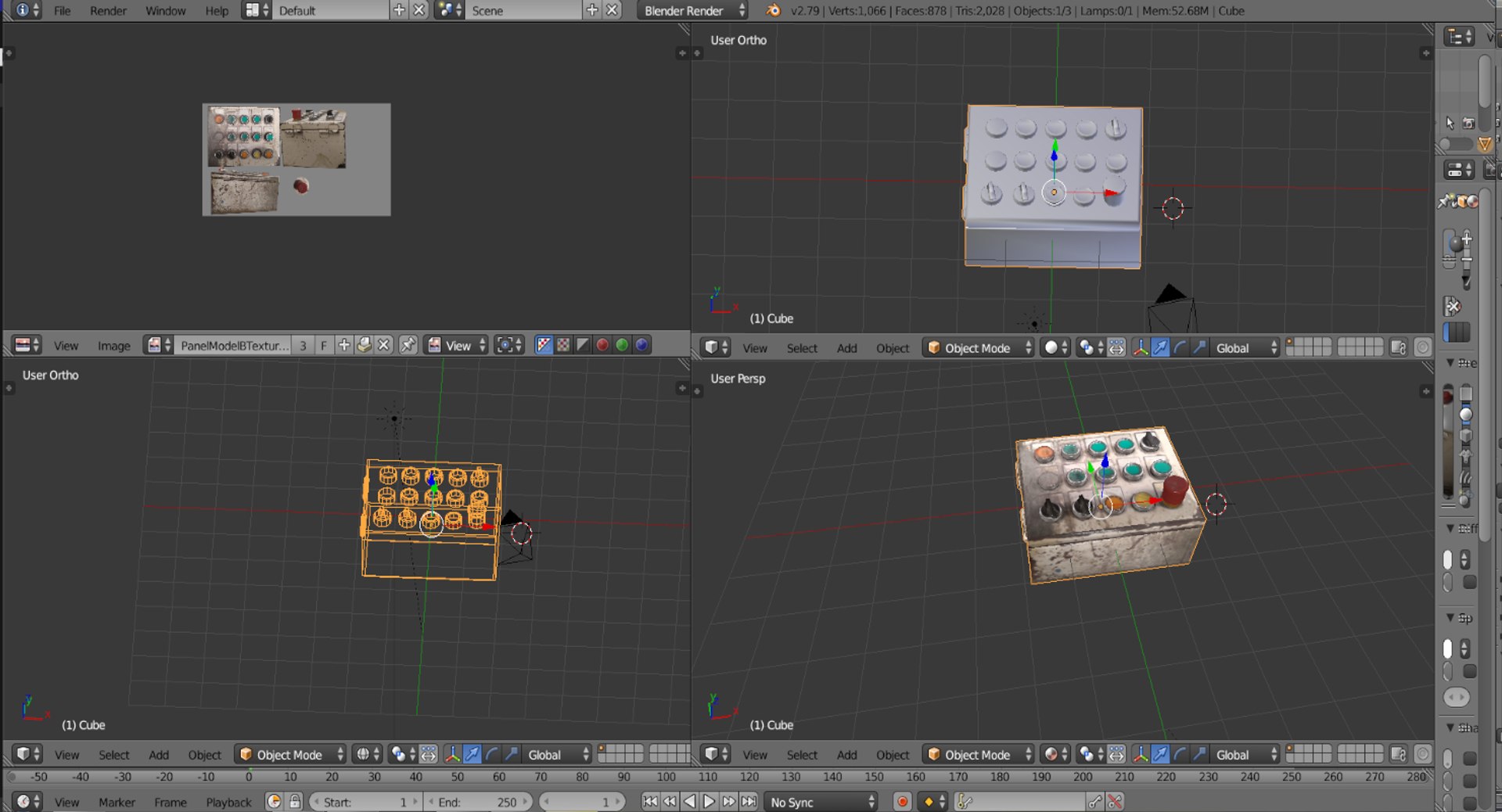Viewport: 1502px width, 812px height.
Task: Open the Marker menu in the timeline
Action: point(117,802)
